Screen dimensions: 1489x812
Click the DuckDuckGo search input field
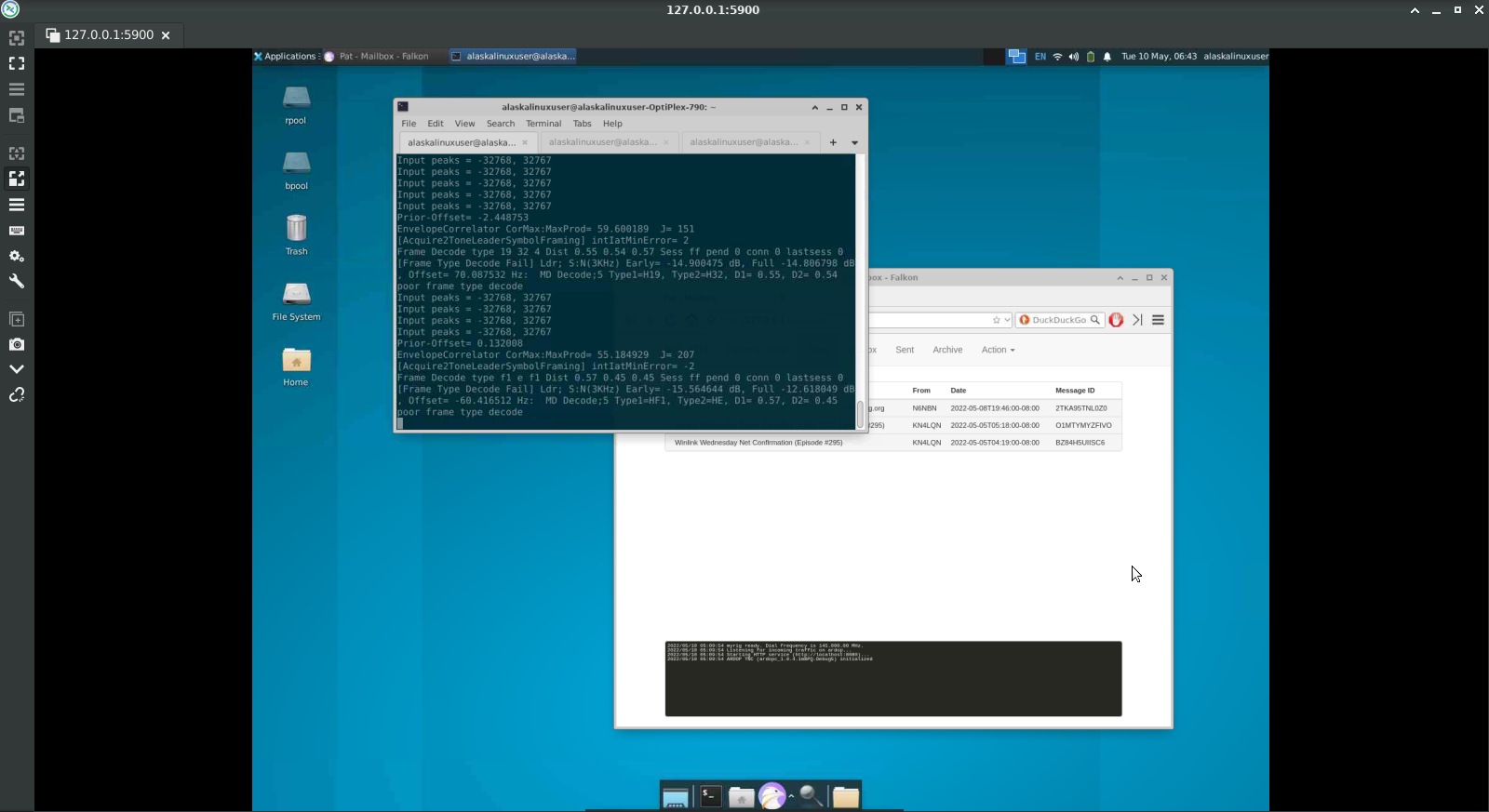(x=1059, y=320)
